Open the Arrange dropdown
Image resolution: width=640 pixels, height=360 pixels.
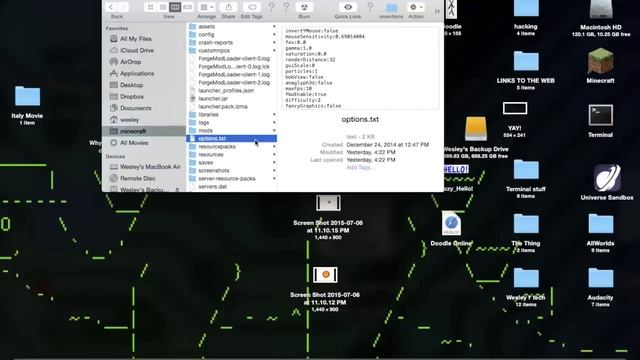click(x=207, y=7)
